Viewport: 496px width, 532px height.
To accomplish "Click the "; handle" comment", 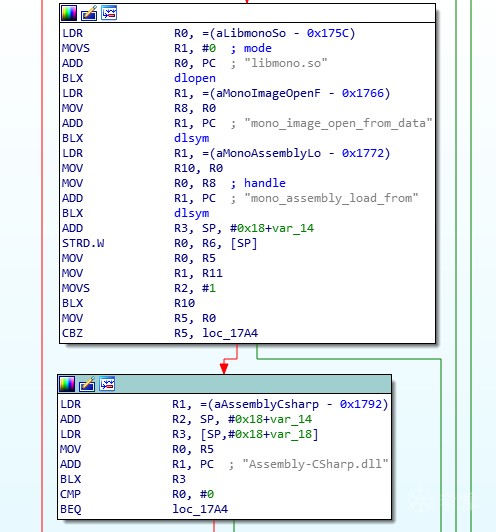I will pos(258,183).
